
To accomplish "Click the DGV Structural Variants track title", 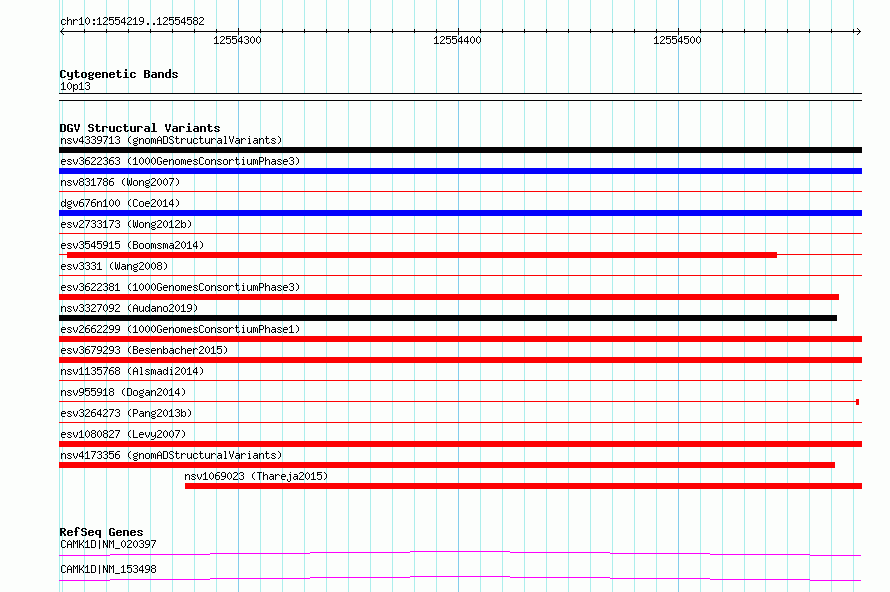I will click(140, 128).
